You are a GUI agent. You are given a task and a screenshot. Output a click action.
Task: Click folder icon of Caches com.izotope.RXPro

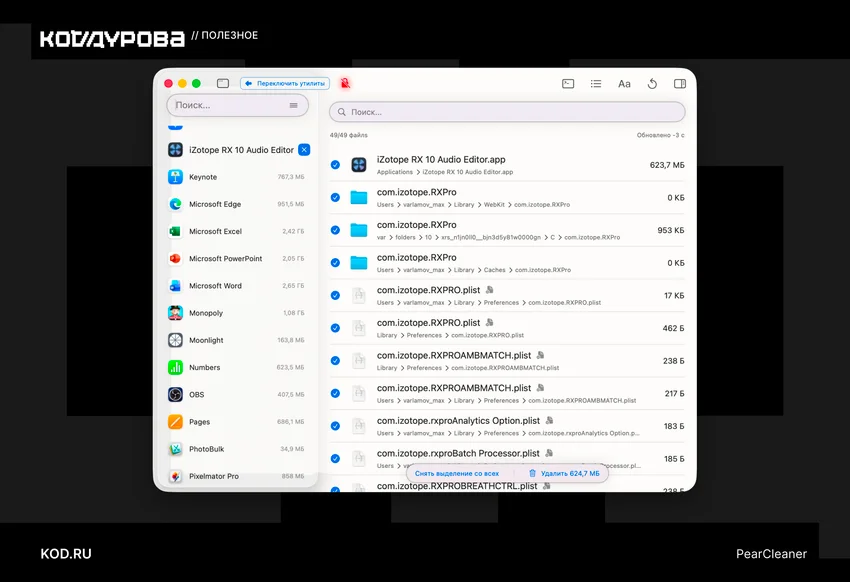[x=359, y=263]
